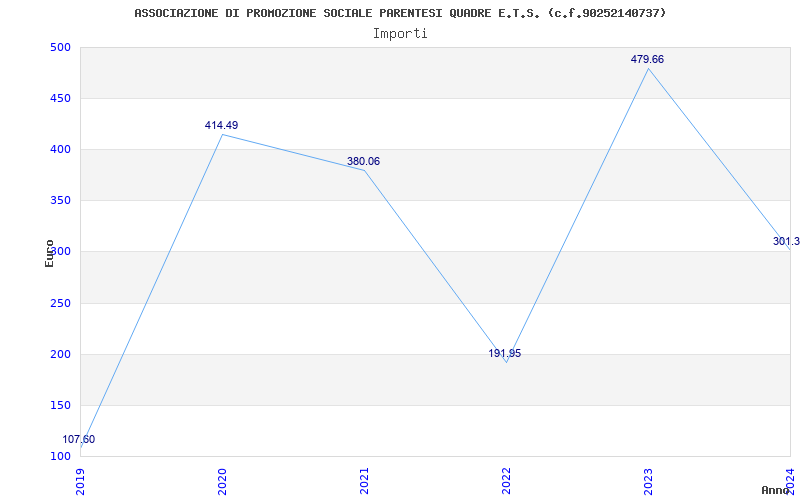Click the cut-off 301.3 data label for 2024

click(x=786, y=241)
